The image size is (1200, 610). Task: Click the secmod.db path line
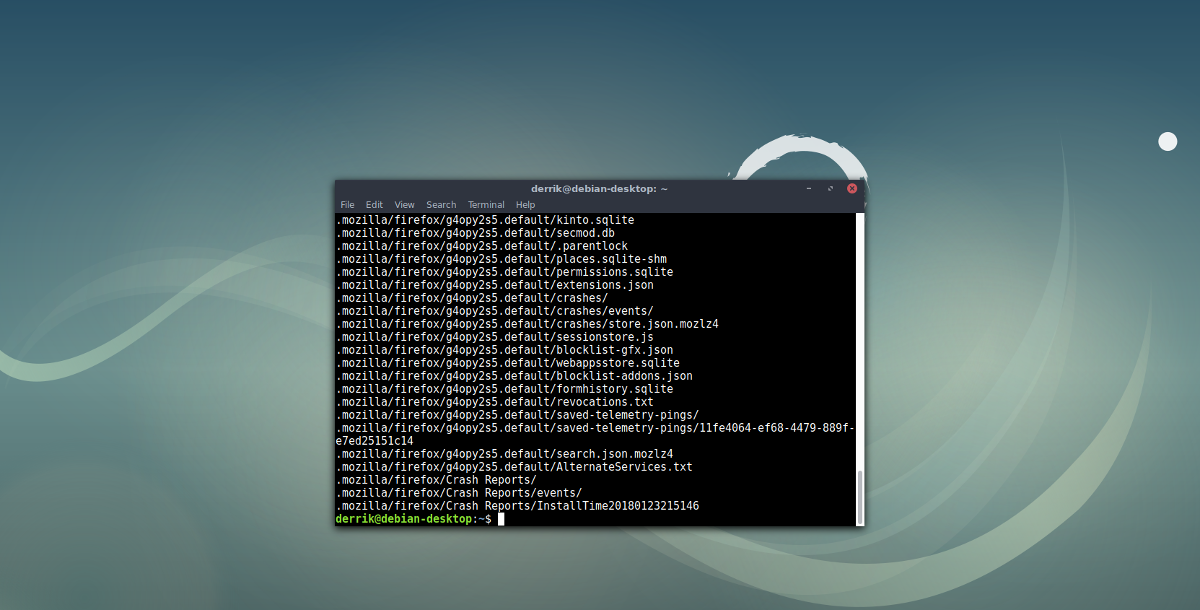click(x=475, y=233)
